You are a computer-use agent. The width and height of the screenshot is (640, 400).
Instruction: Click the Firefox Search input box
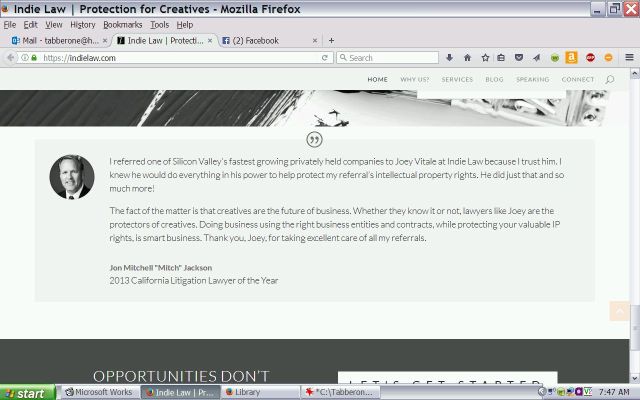(390, 58)
